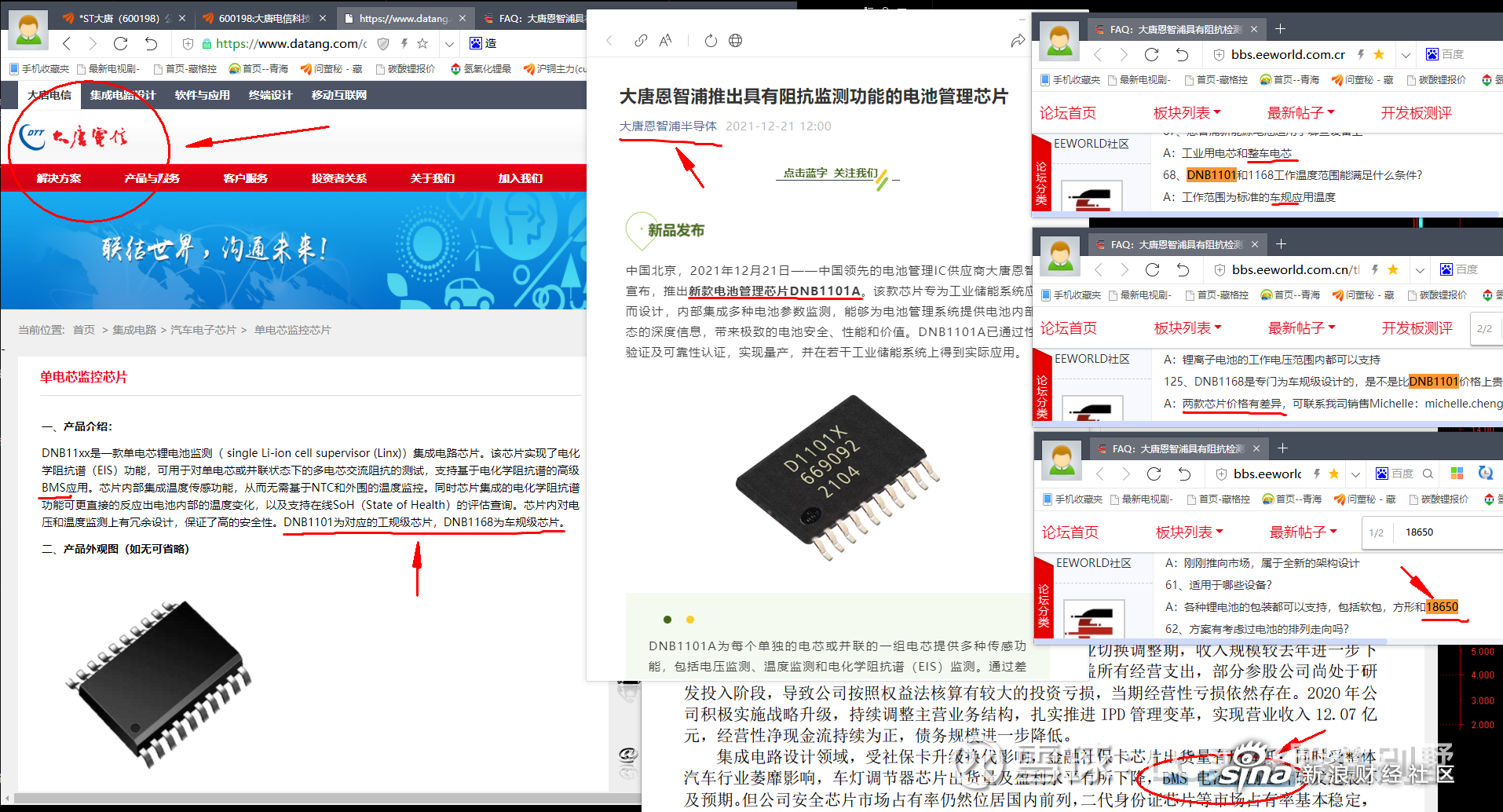Open 板块列表 dropdown in top-right forum window
Viewport: 1503px width, 812px height.
[x=1187, y=112]
